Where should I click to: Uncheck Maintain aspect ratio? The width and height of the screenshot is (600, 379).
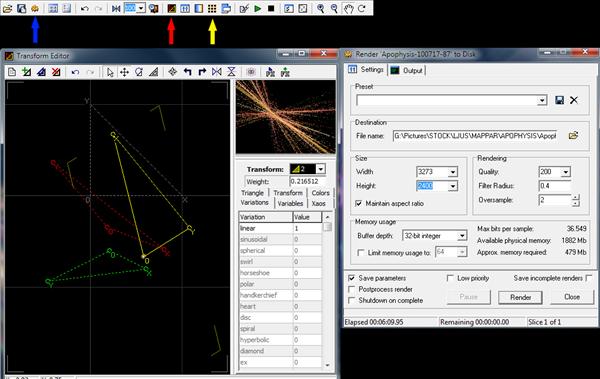click(359, 203)
